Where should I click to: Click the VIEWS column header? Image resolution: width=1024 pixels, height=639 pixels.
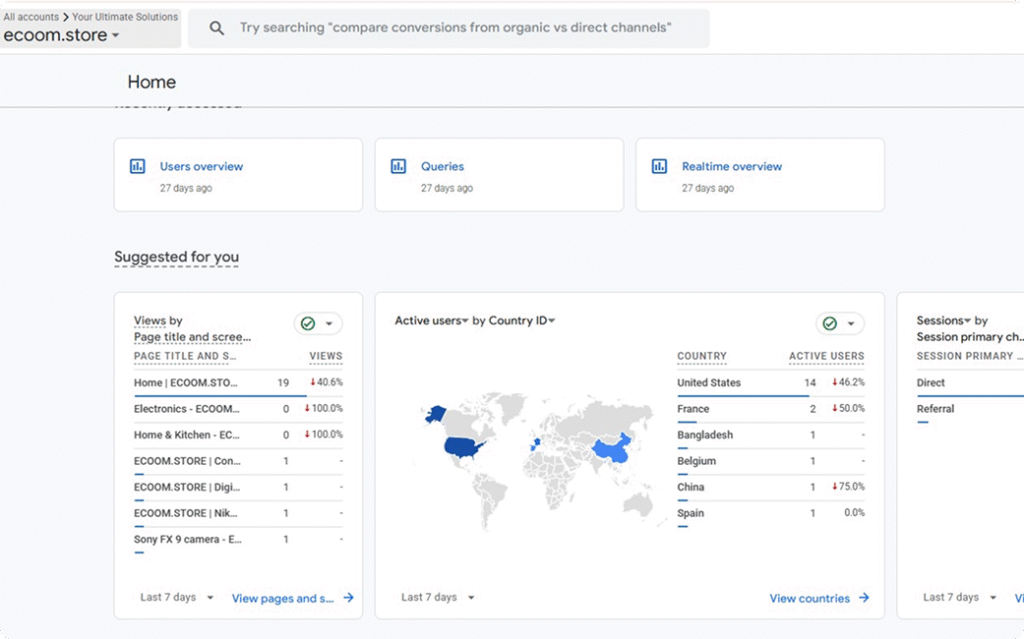[326, 356]
